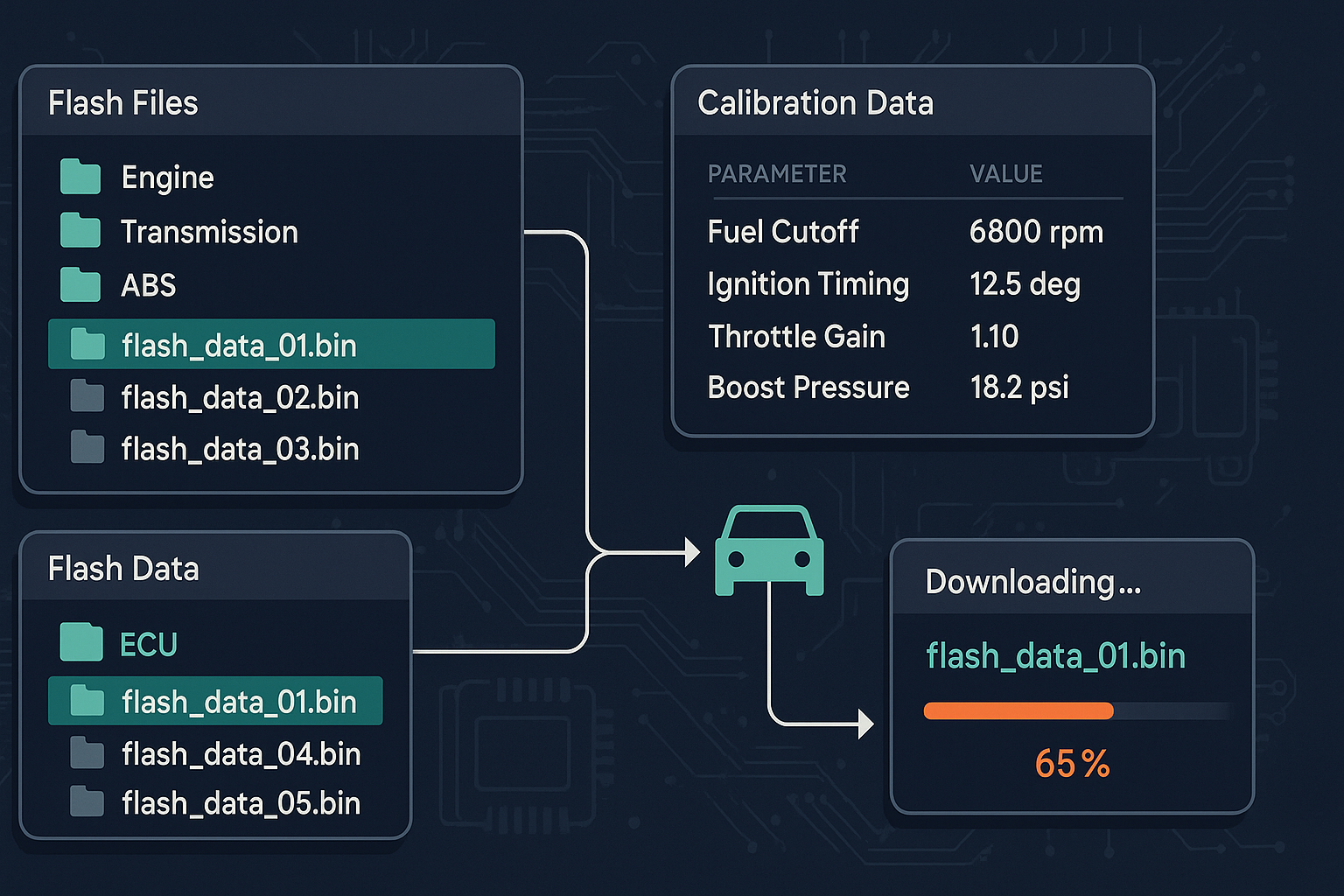Click the file icon beside flash_data_04.bin
This screenshot has height=896, width=1344.
pyautogui.click(x=87, y=752)
